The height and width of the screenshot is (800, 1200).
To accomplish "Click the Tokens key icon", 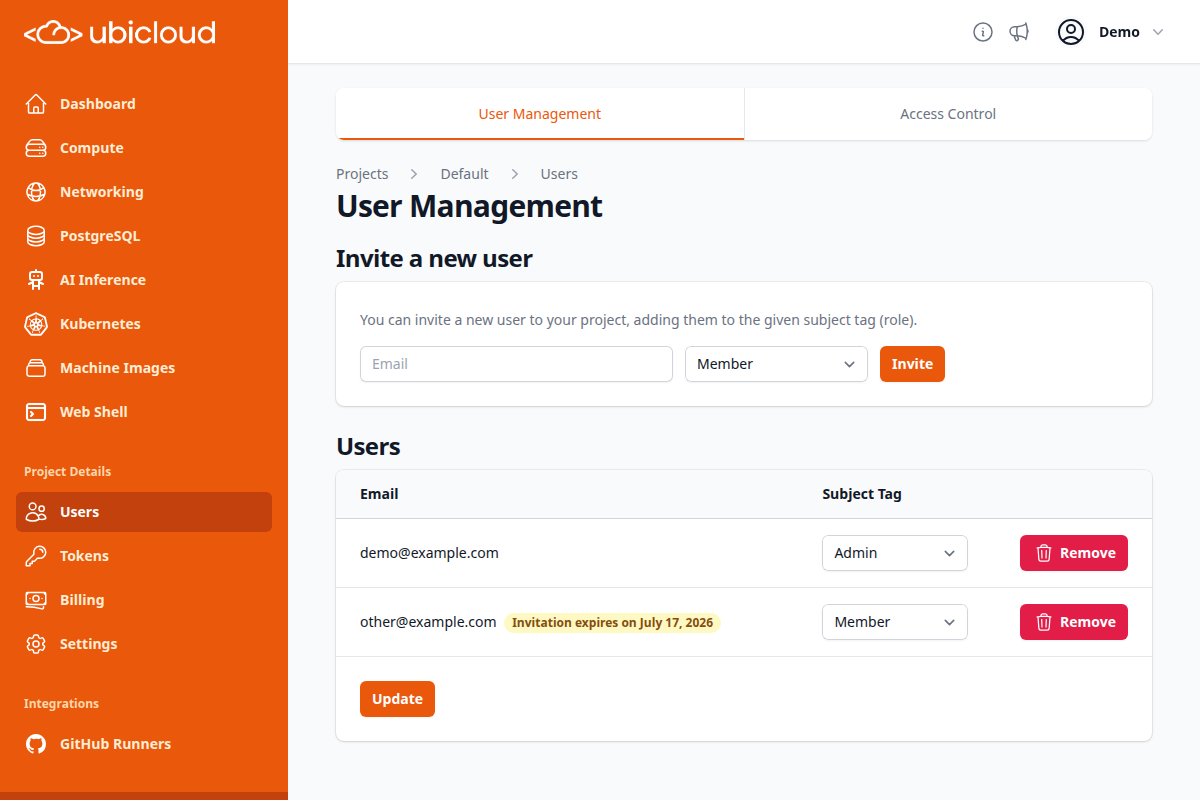I will [36, 556].
